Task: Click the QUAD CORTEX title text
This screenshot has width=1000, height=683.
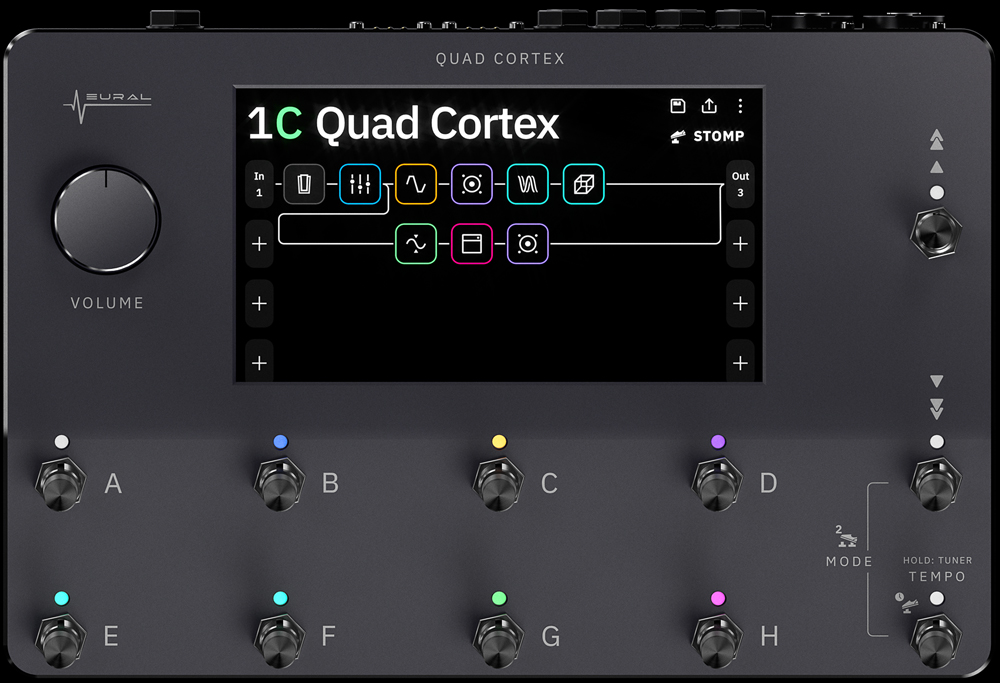Action: point(500,59)
